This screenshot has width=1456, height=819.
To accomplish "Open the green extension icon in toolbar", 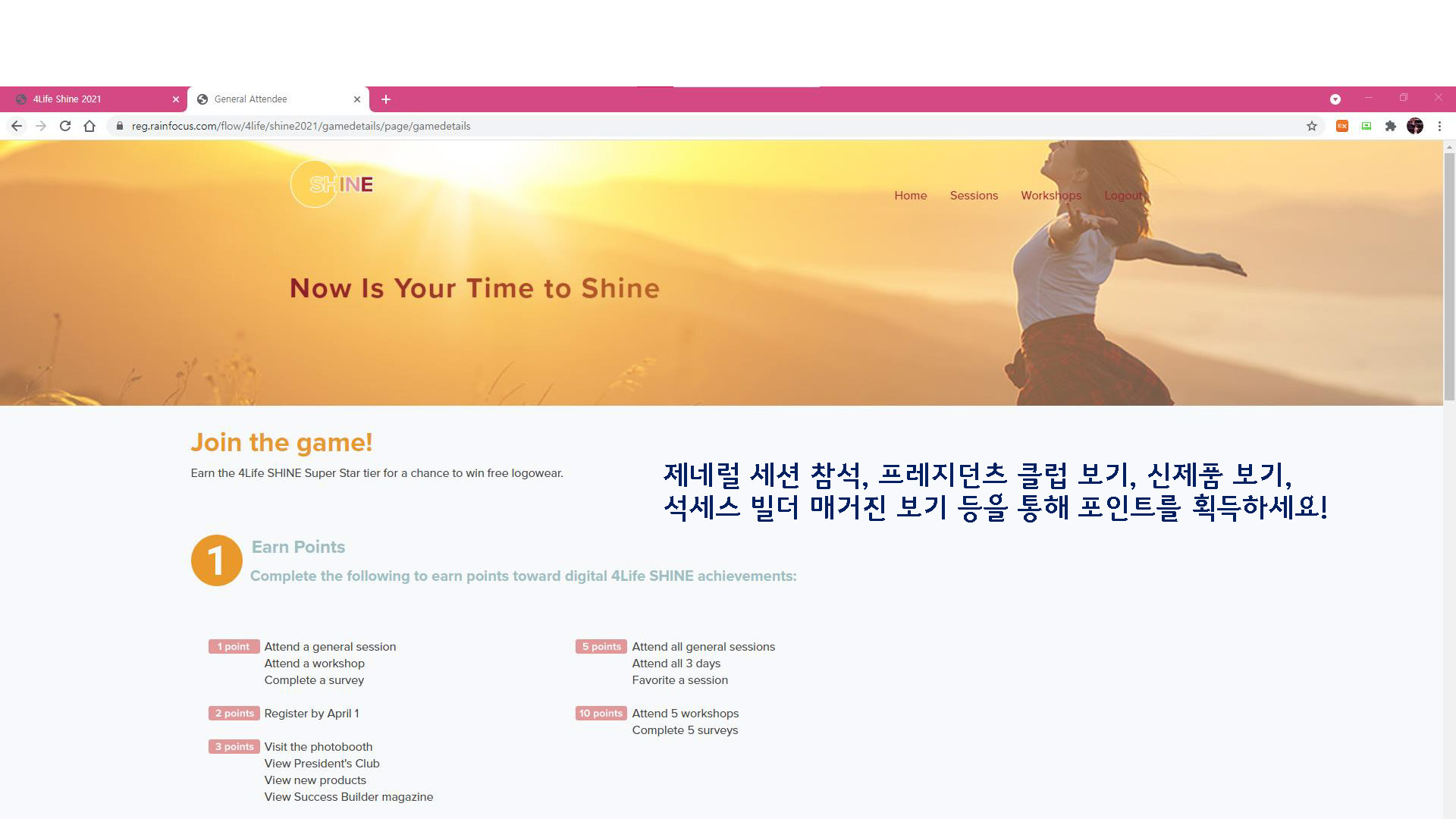I will pyautogui.click(x=1367, y=126).
